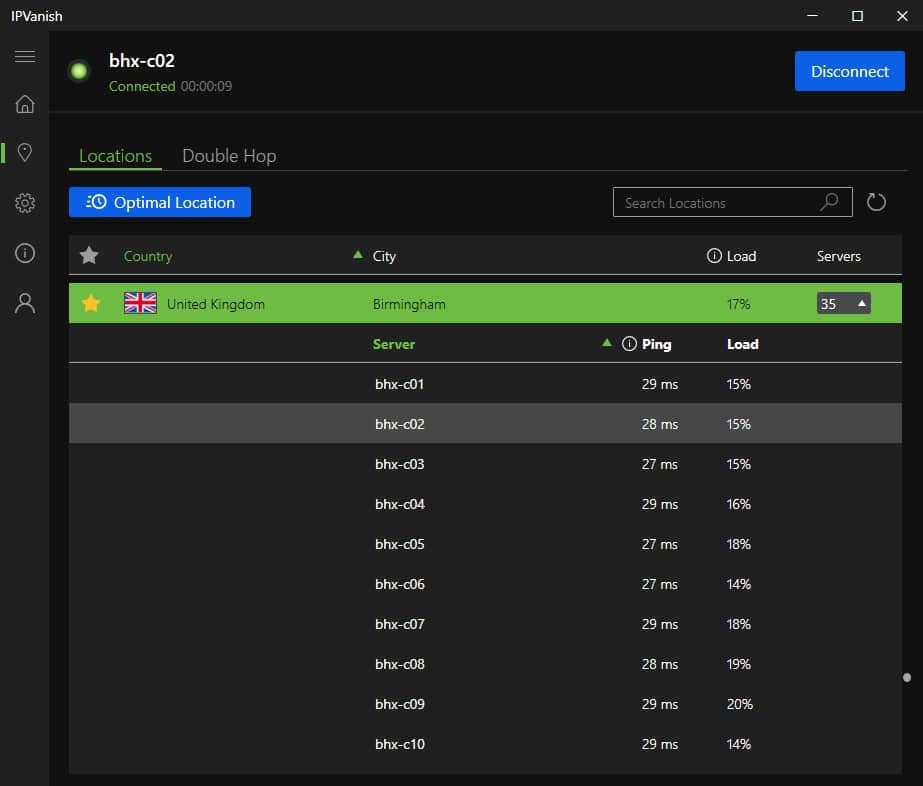Click the Optimal Location button
Screen dimensions: 923x786
pos(160,202)
